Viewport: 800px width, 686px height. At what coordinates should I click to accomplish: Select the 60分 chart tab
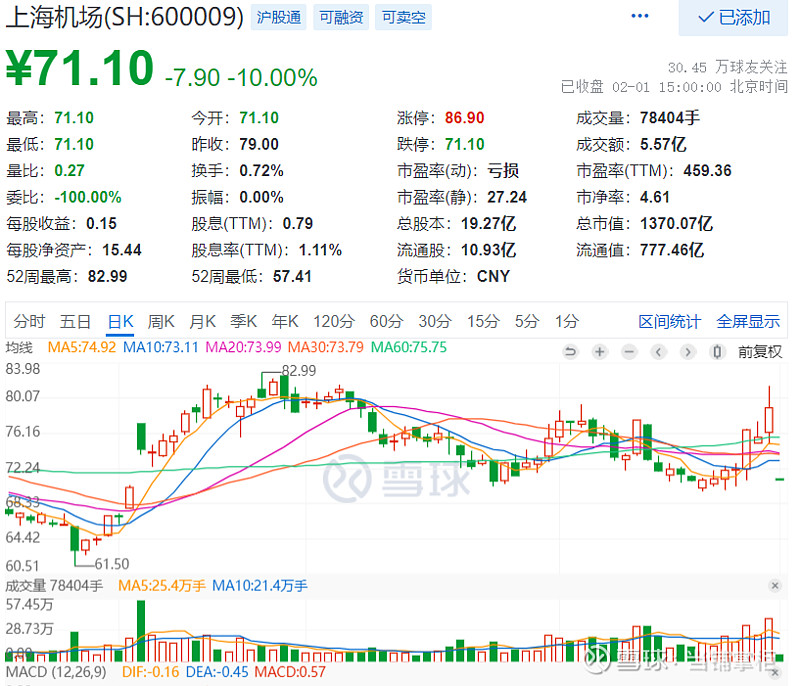(x=386, y=321)
